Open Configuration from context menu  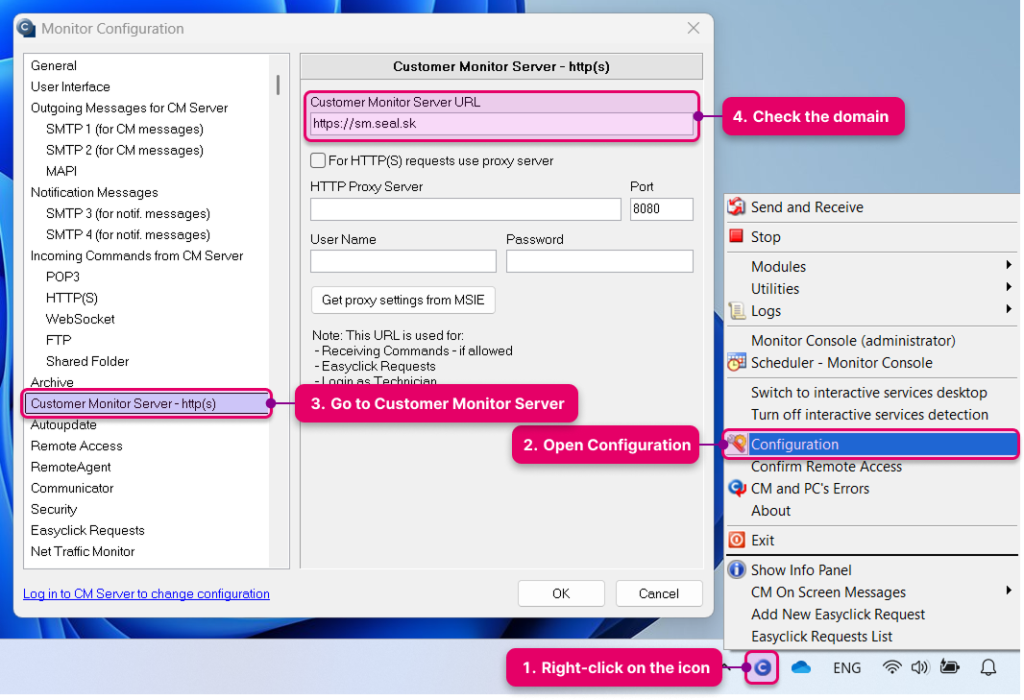click(795, 445)
